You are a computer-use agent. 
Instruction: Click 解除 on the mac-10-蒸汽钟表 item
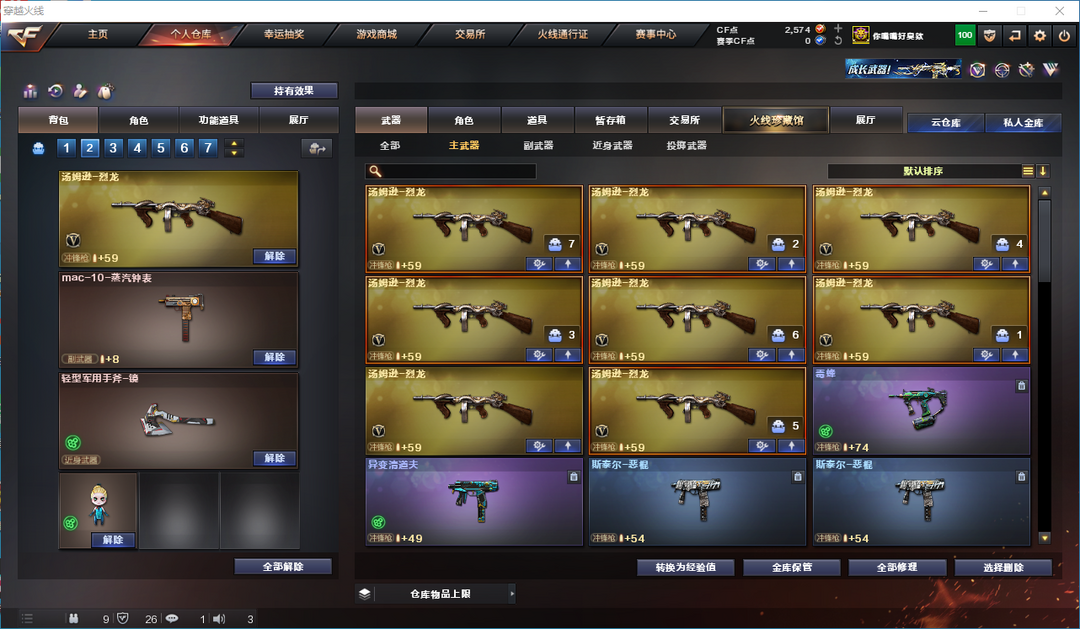pyautogui.click(x=275, y=357)
